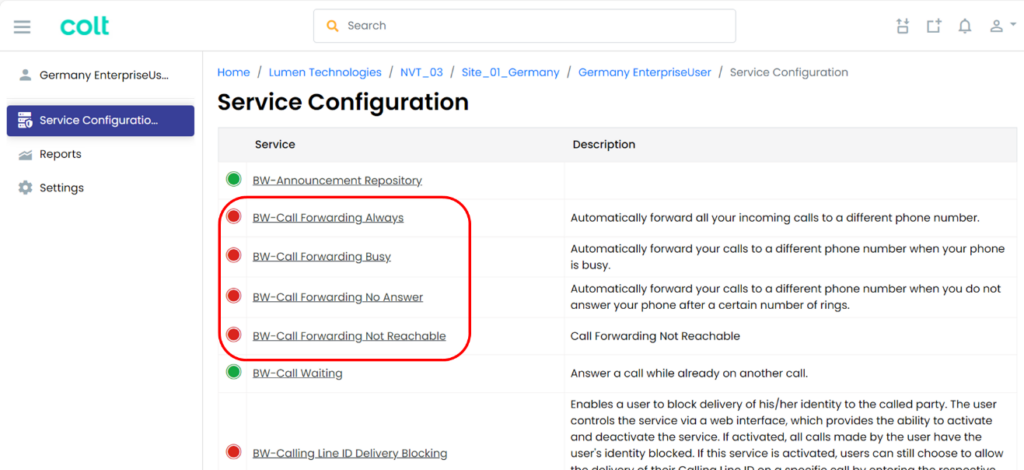The width and height of the screenshot is (1024, 470).
Task: Click description about forwarding all incoming calls
Action: (775, 218)
